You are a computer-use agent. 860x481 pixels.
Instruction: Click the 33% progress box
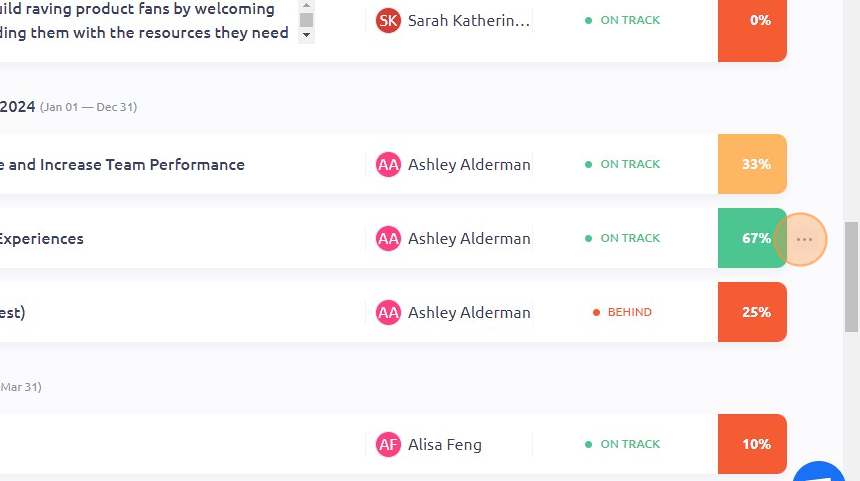(752, 164)
